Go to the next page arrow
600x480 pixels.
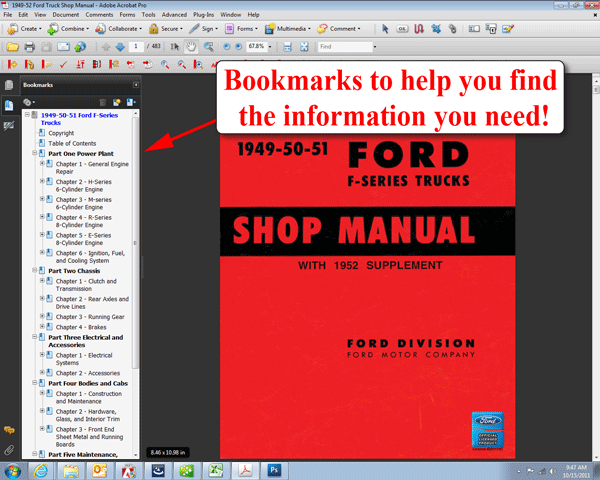point(121,47)
